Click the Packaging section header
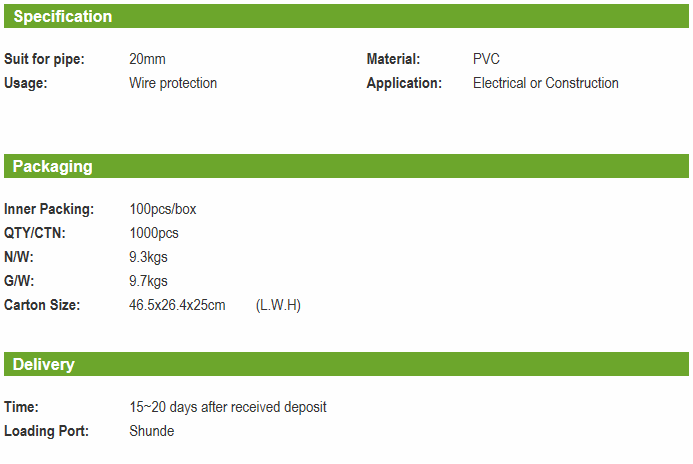This screenshot has height=464, width=693. pos(52,166)
